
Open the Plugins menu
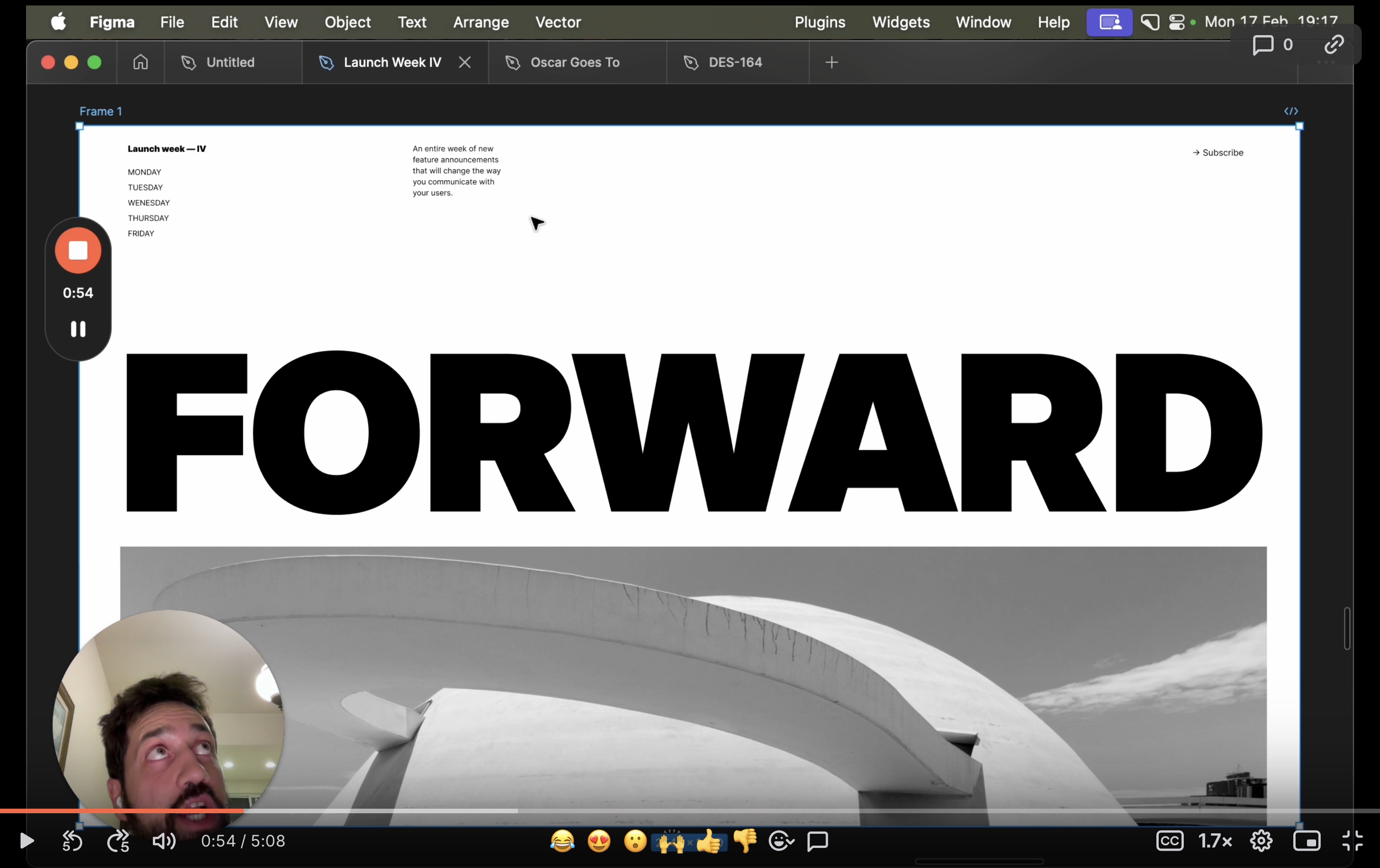[820, 22]
